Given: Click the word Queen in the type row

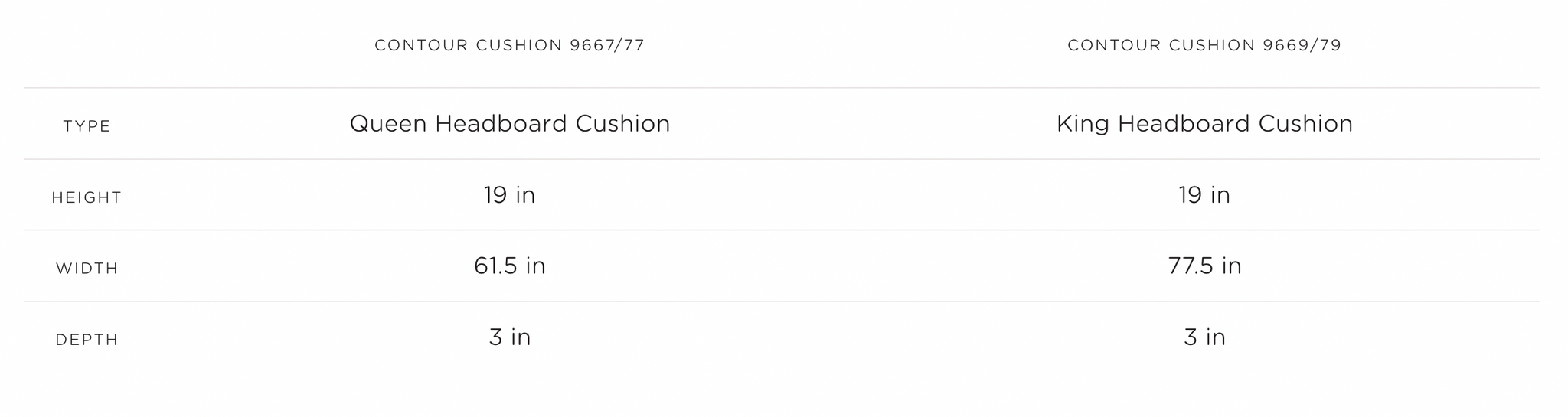Looking at the screenshot, I should pyautogui.click(x=388, y=124).
